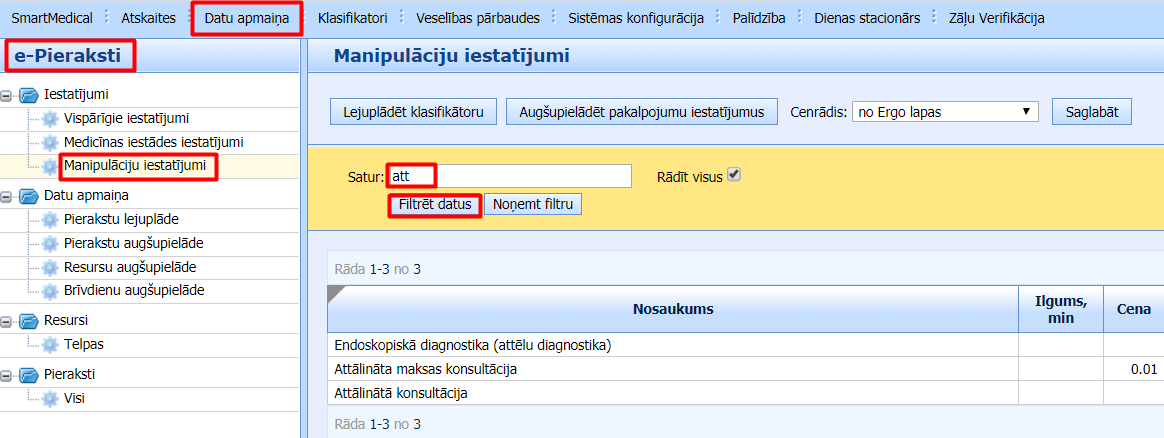1164x438 pixels.
Task: Collapse the Datu apmaiņa tree node
Action: (x=8, y=196)
